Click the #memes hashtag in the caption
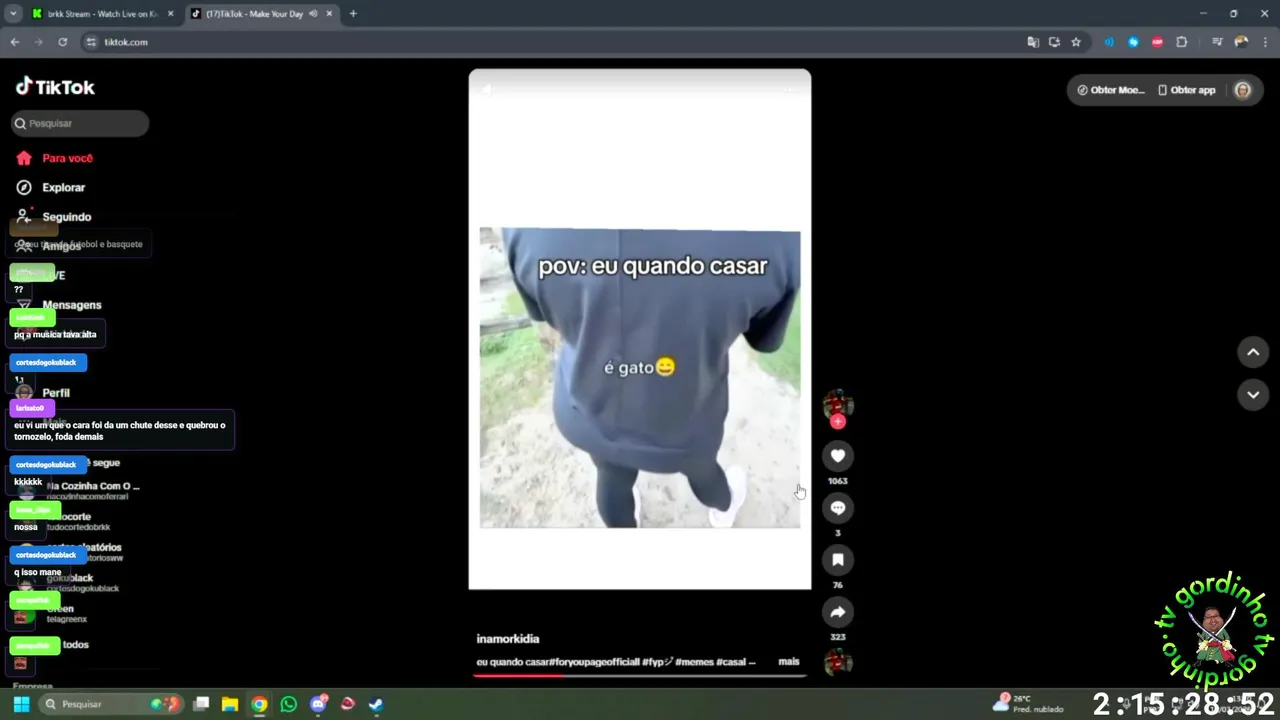This screenshot has height=720, width=1280. click(x=693, y=662)
